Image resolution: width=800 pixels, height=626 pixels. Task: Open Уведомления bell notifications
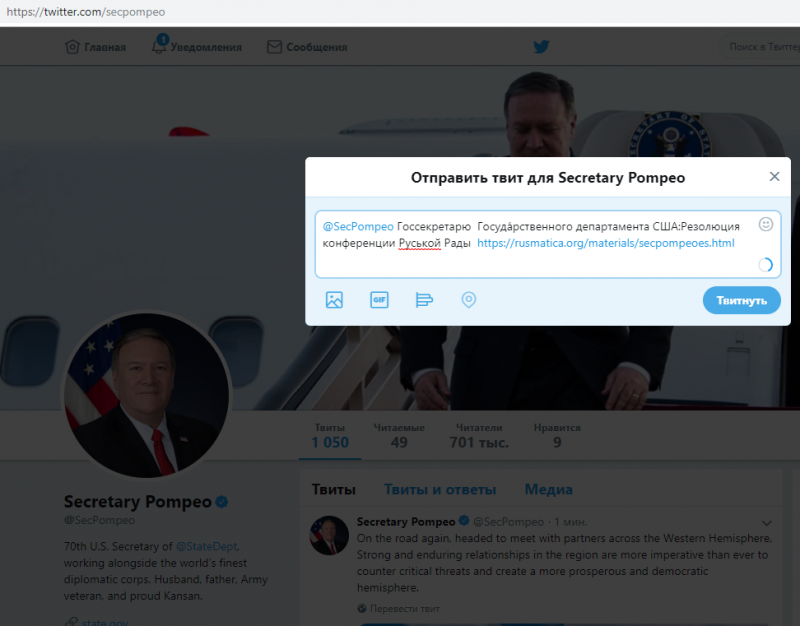click(197, 47)
